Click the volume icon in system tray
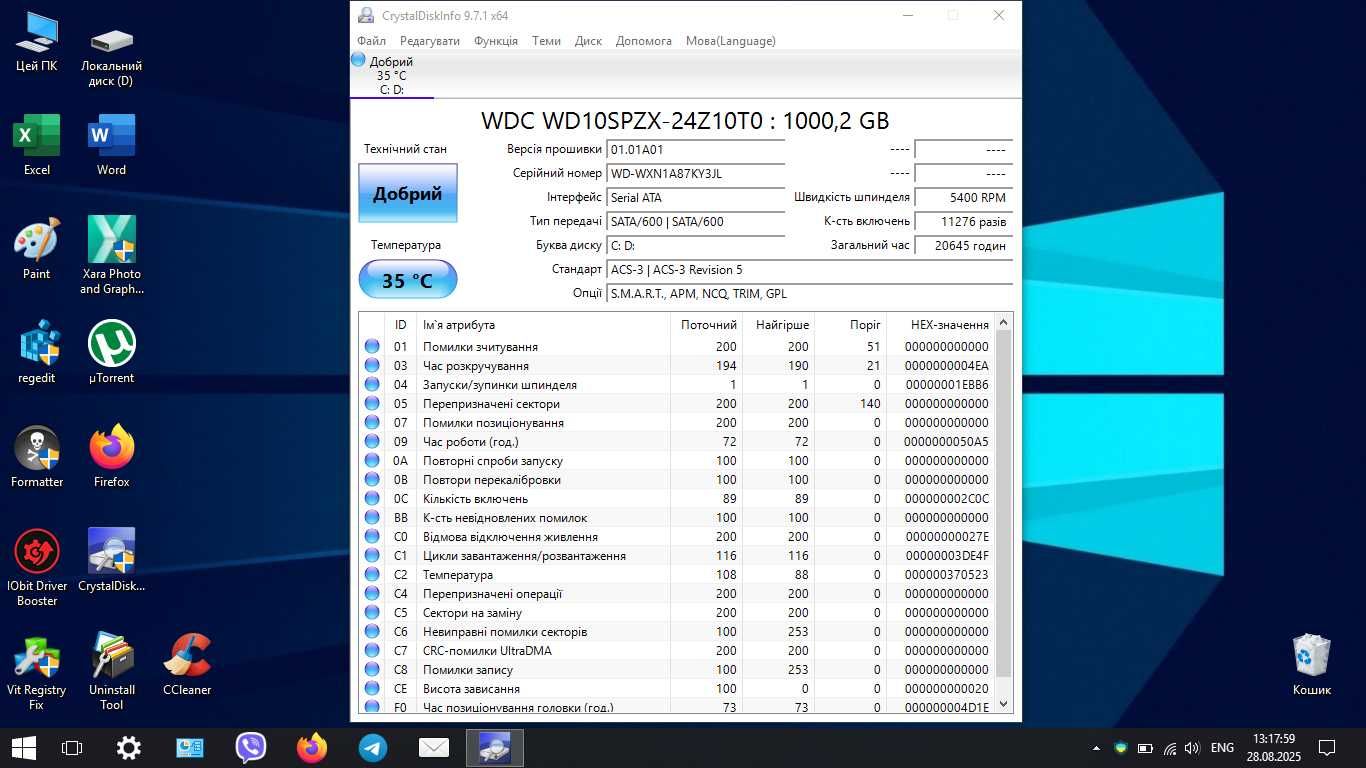 point(1191,748)
